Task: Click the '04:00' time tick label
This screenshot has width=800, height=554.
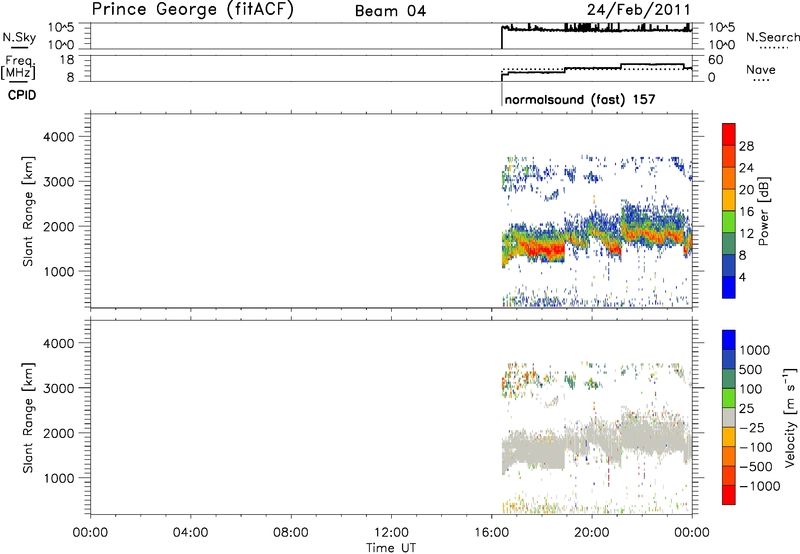Action: 191,533
